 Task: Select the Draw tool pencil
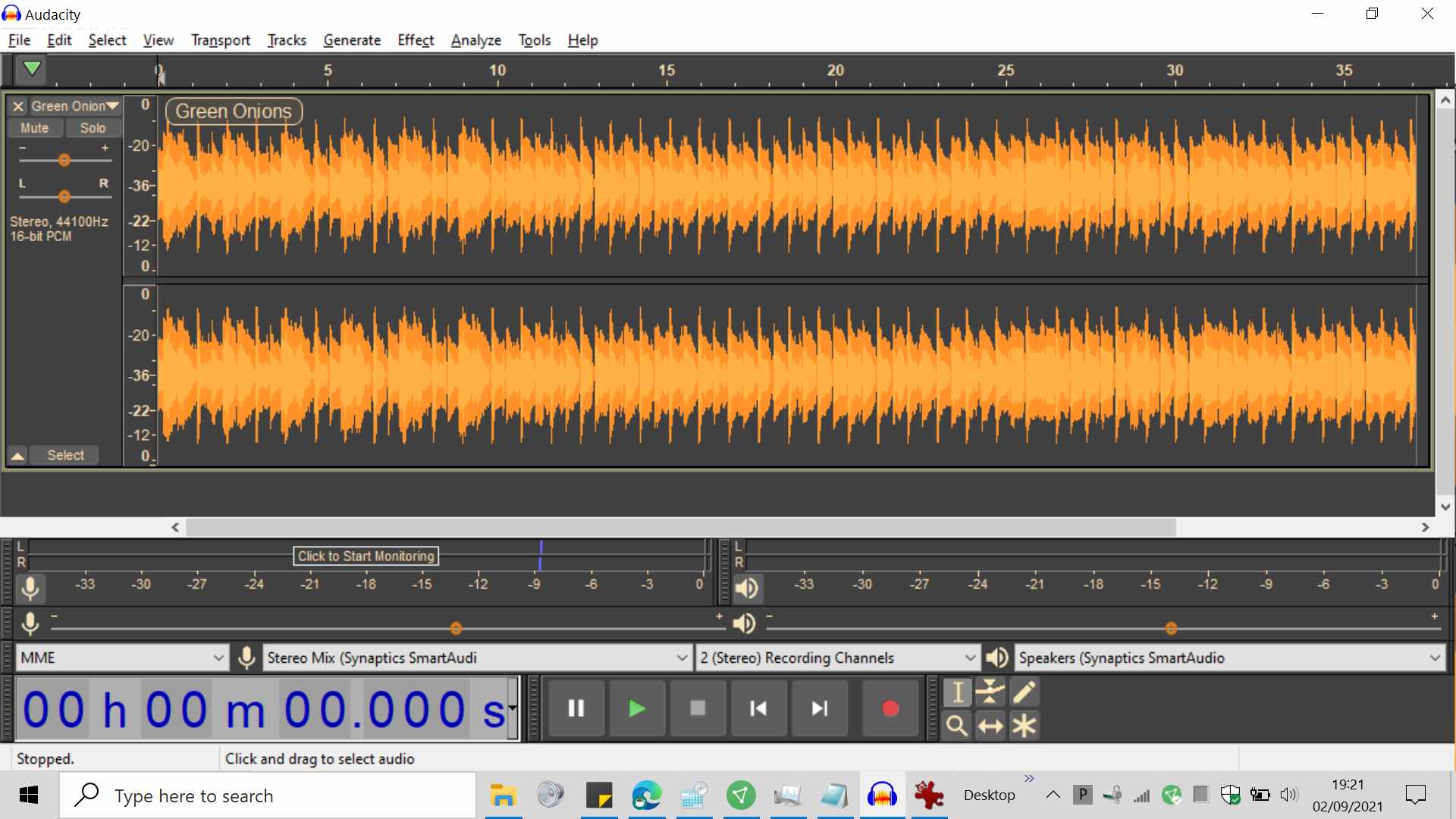coord(1025,692)
